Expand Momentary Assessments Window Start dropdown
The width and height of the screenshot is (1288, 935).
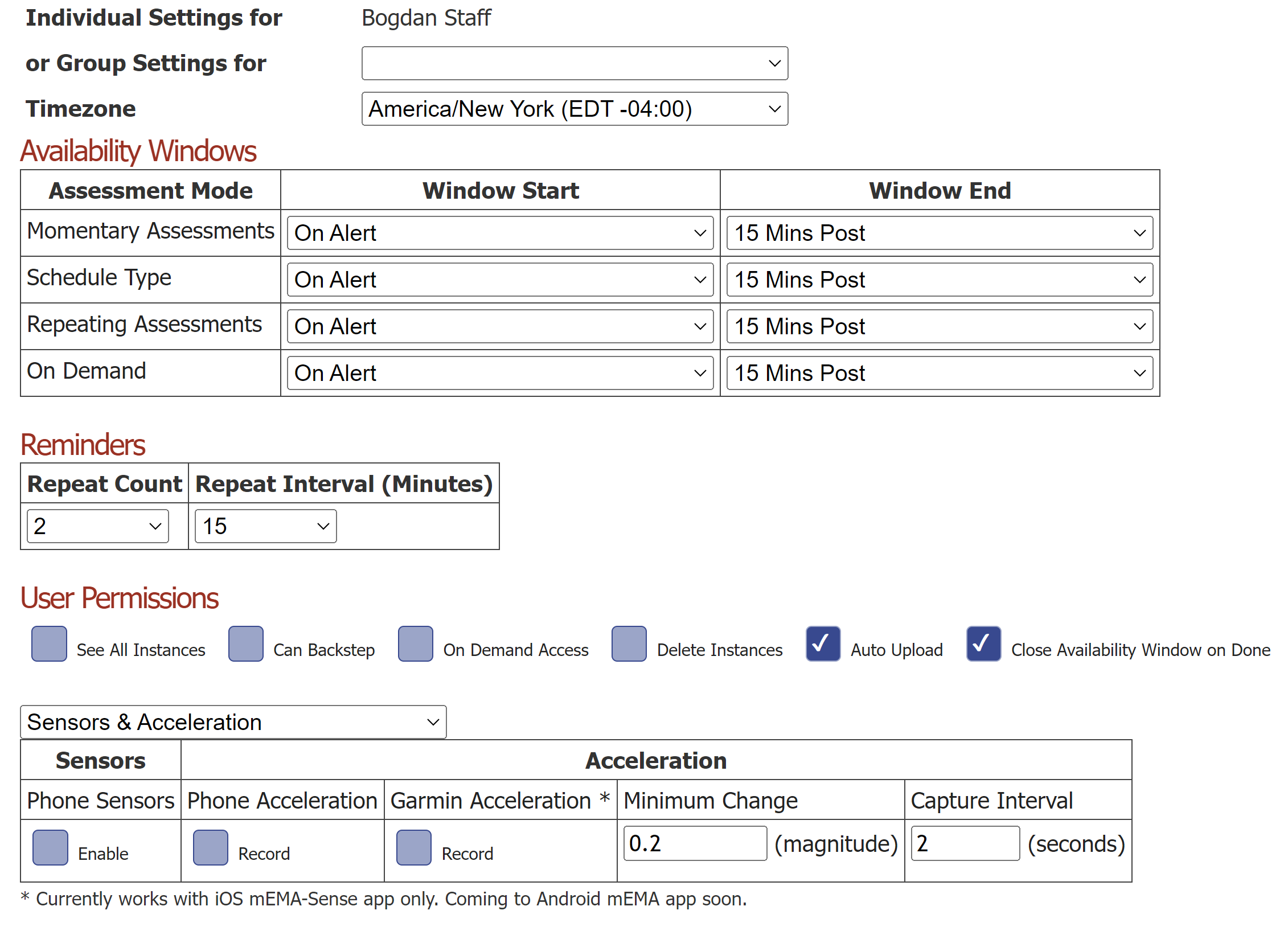(500, 233)
